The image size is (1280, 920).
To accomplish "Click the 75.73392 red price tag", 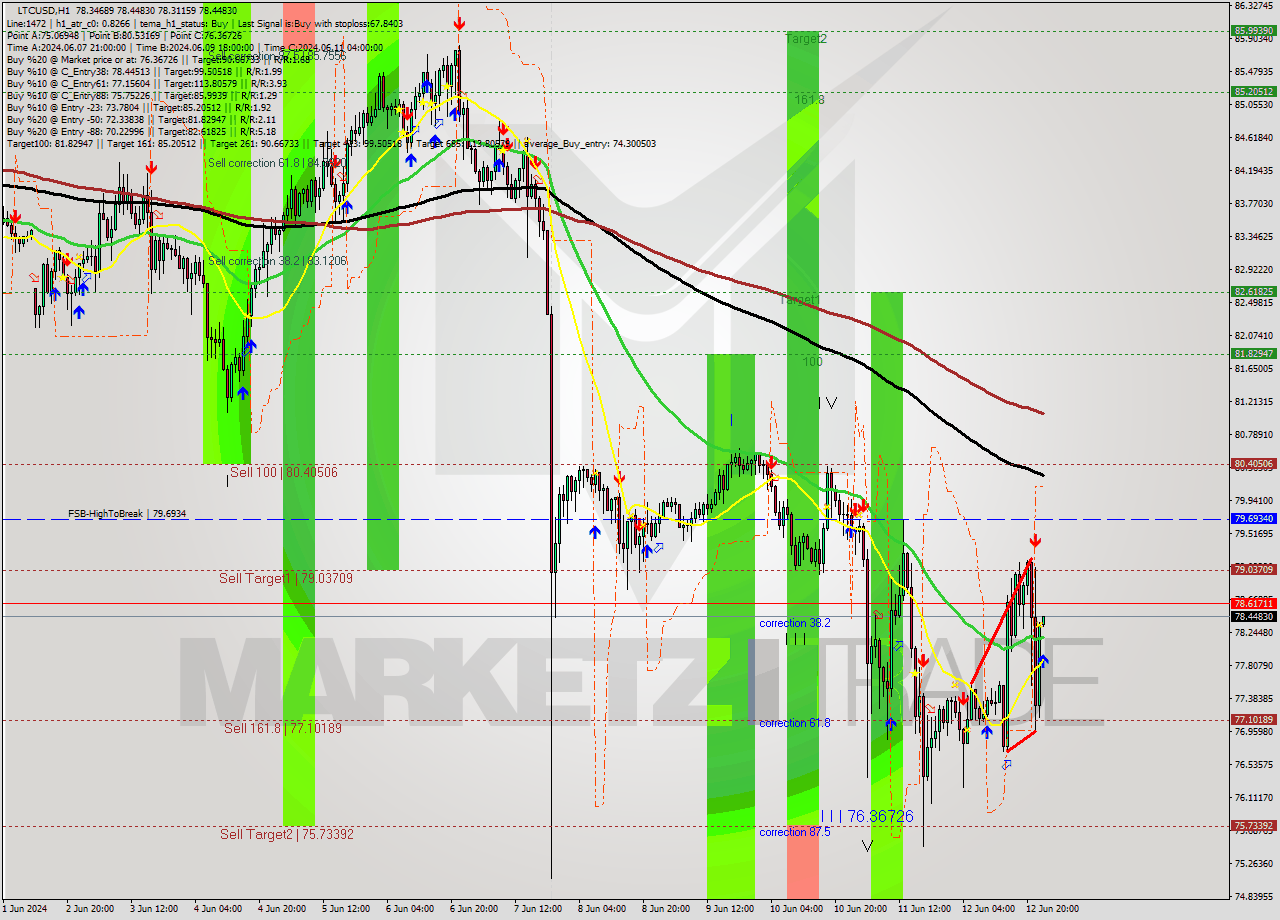I will pos(1254,826).
